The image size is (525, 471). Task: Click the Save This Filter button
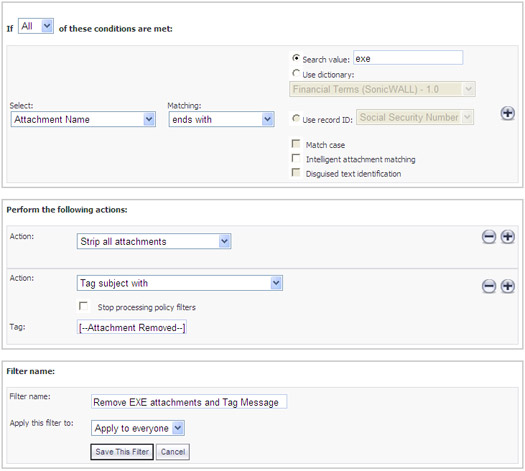click(x=122, y=452)
